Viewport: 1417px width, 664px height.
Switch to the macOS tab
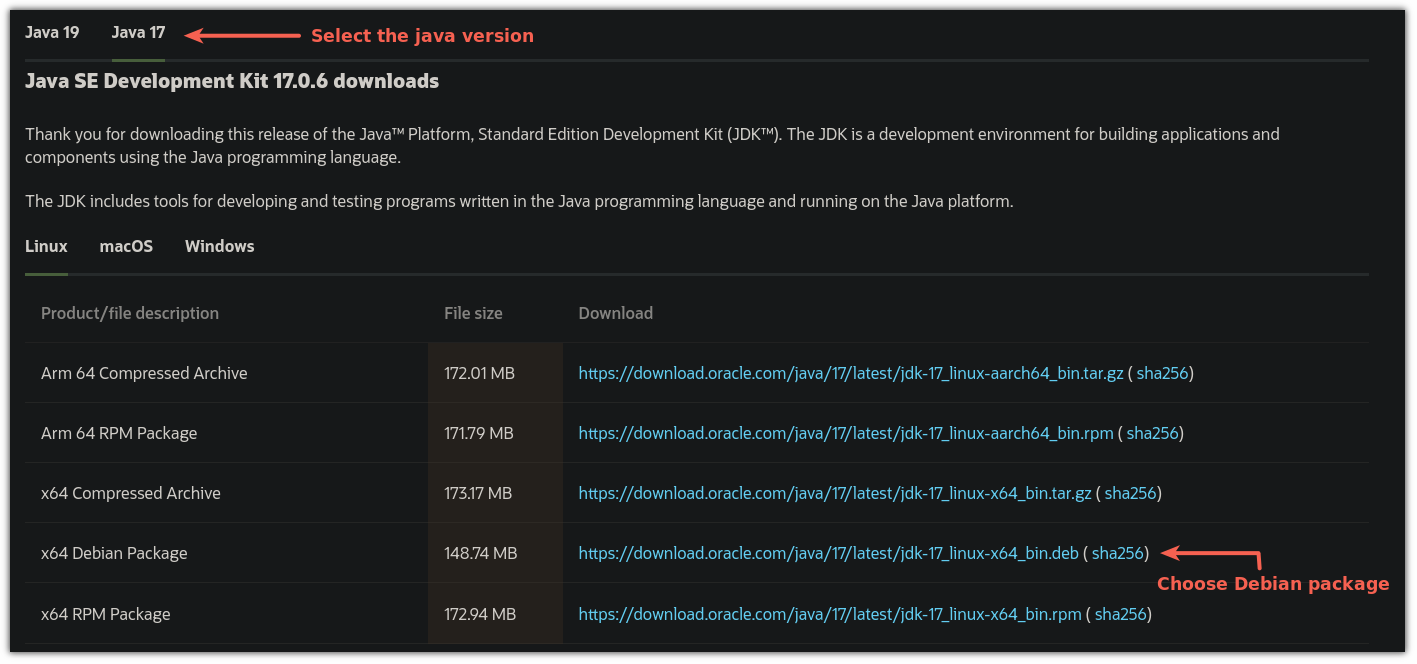tap(126, 246)
